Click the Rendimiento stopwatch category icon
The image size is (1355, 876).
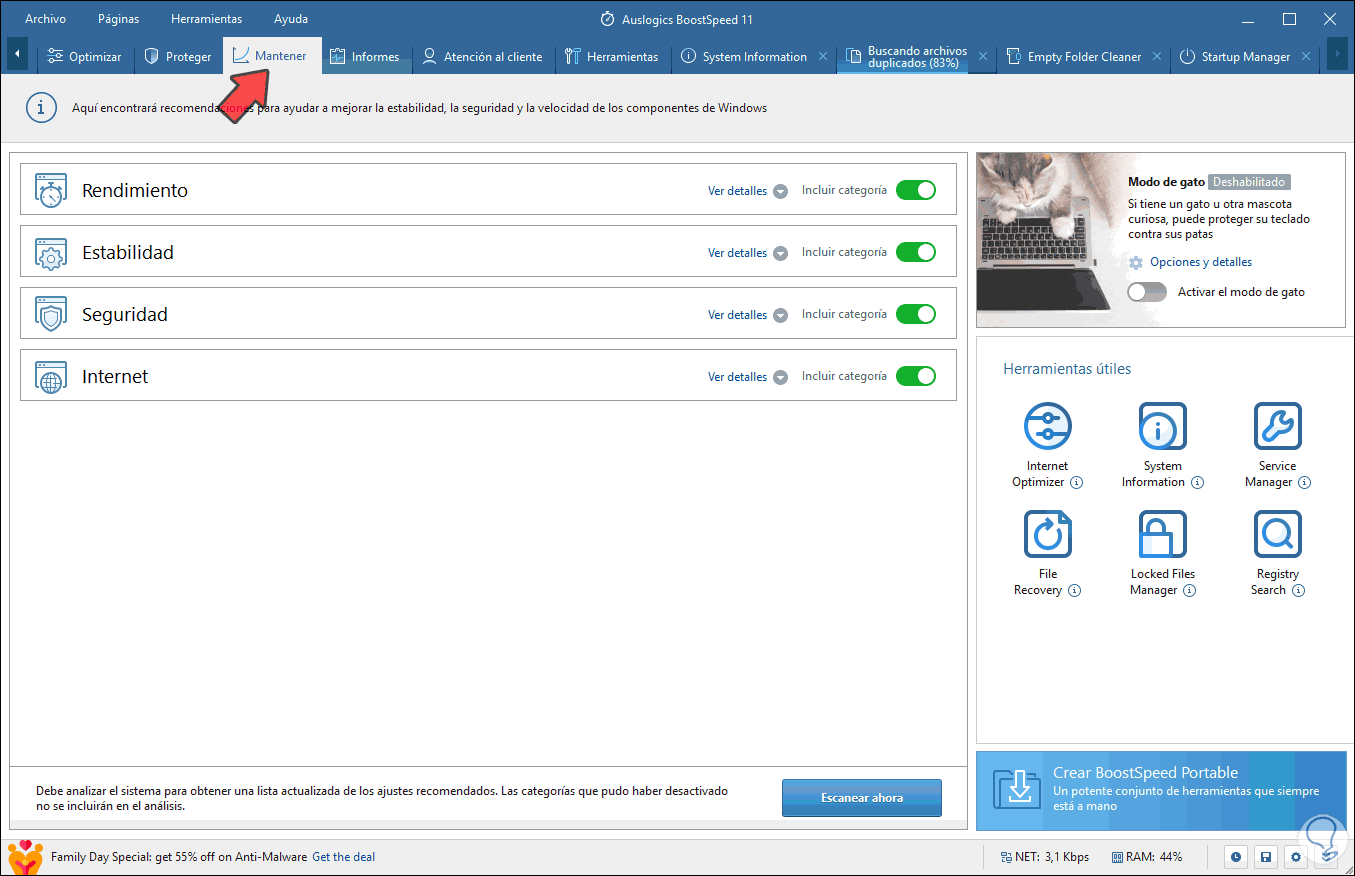[x=51, y=190]
